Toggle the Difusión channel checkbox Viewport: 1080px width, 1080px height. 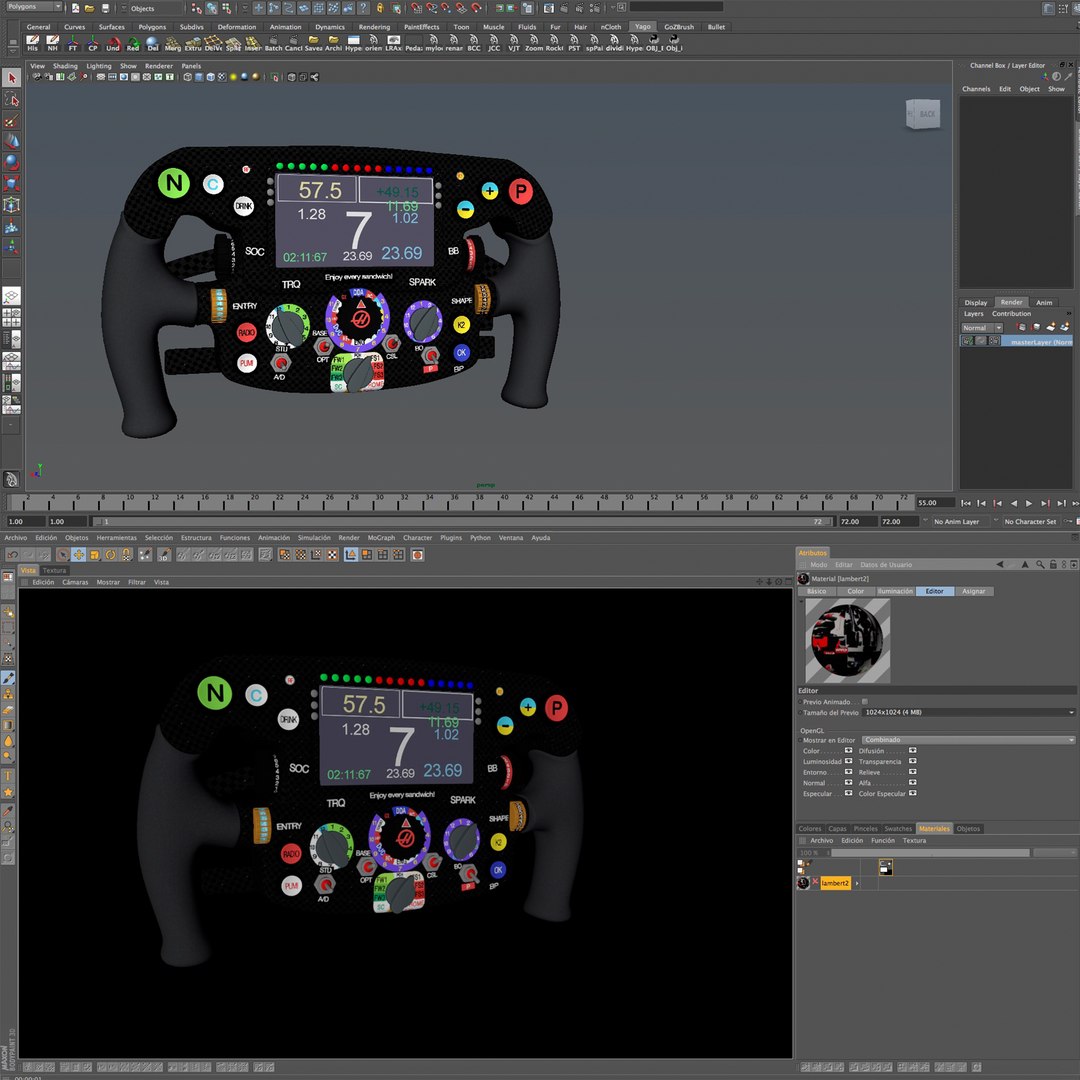(x=913, y=751)
